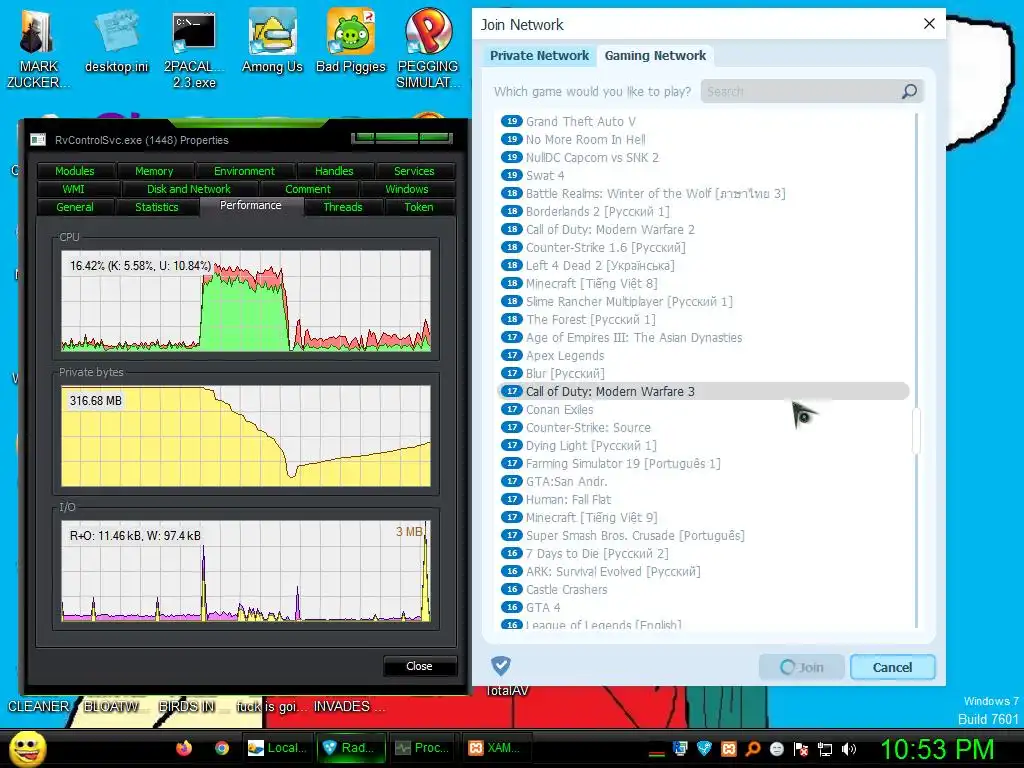Click the search magnifier icon in Join Network

coord(909,91)
